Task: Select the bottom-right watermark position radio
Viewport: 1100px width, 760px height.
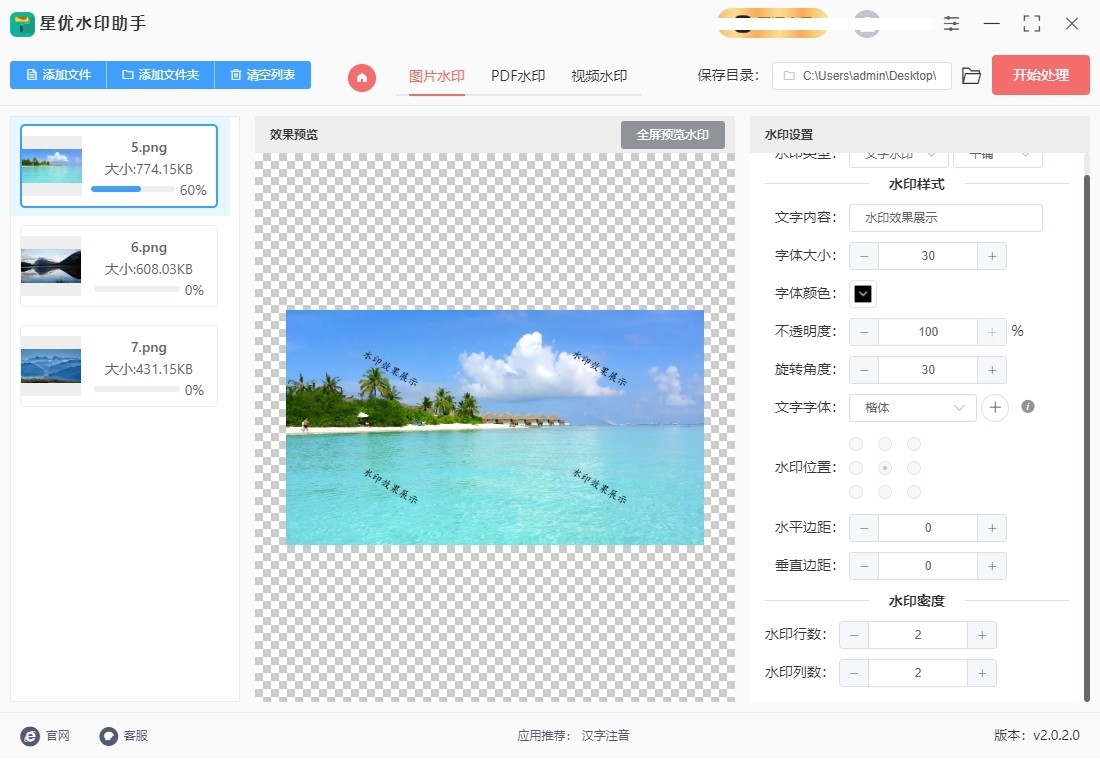Action: pos(913,491)
